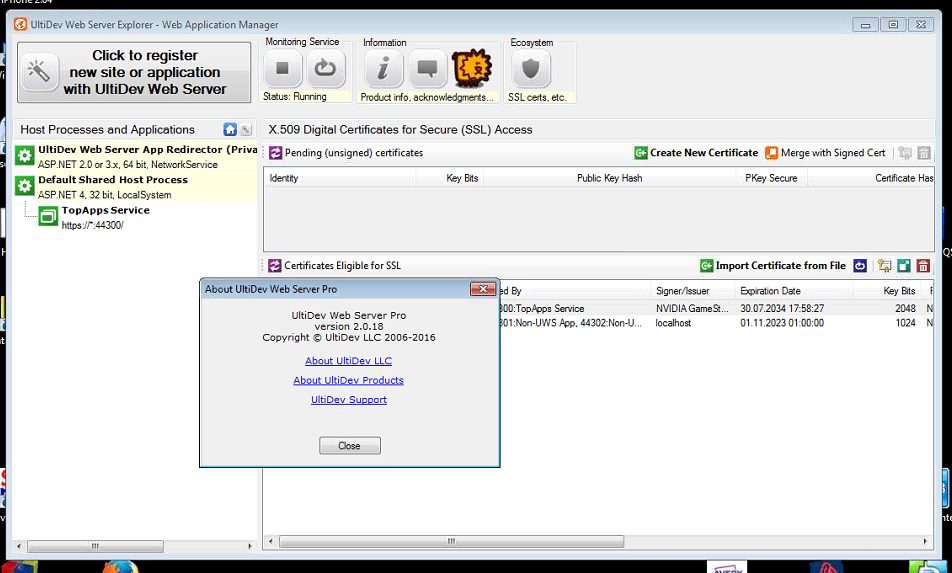Sort by the Key Bits column in the pending list

(450, 178)
